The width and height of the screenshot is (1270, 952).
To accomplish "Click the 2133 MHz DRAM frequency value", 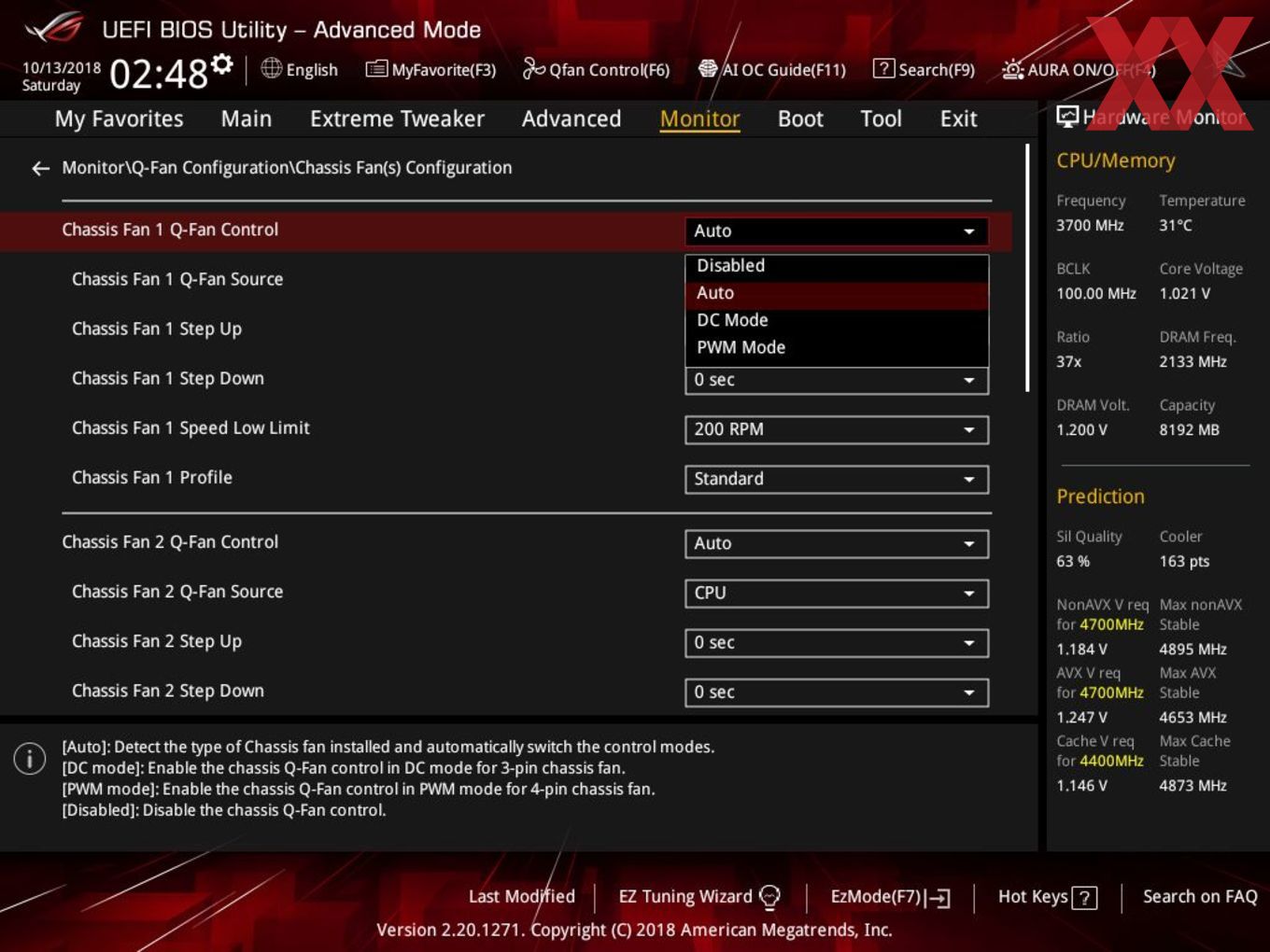I will coord(1192,361).
